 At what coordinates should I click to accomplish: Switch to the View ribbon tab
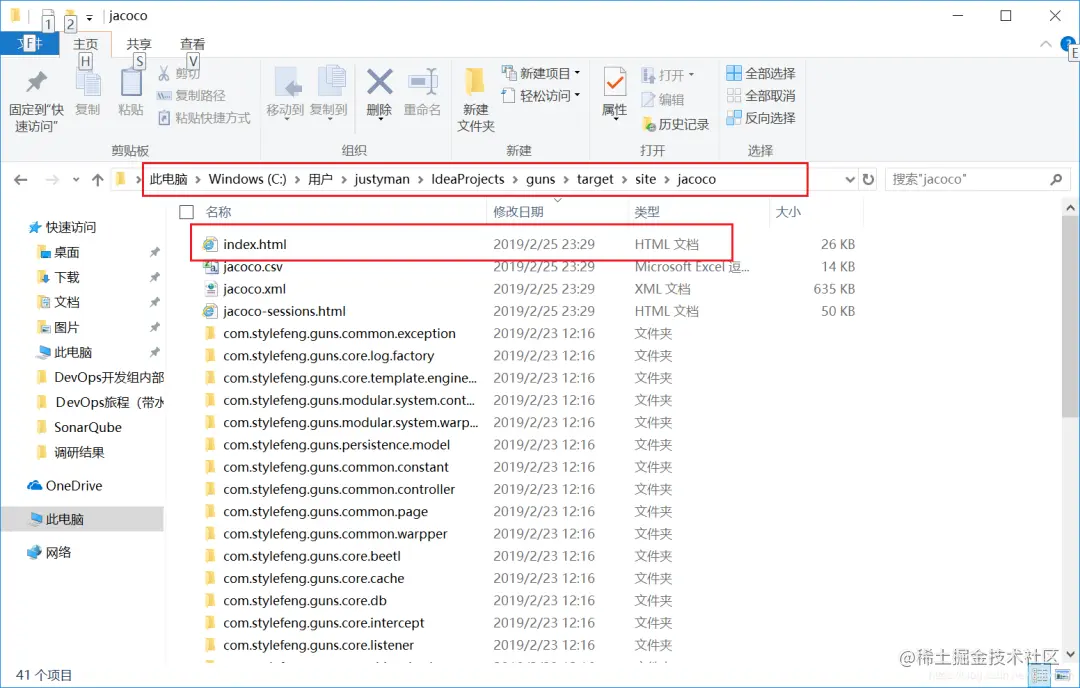(192, 44)
